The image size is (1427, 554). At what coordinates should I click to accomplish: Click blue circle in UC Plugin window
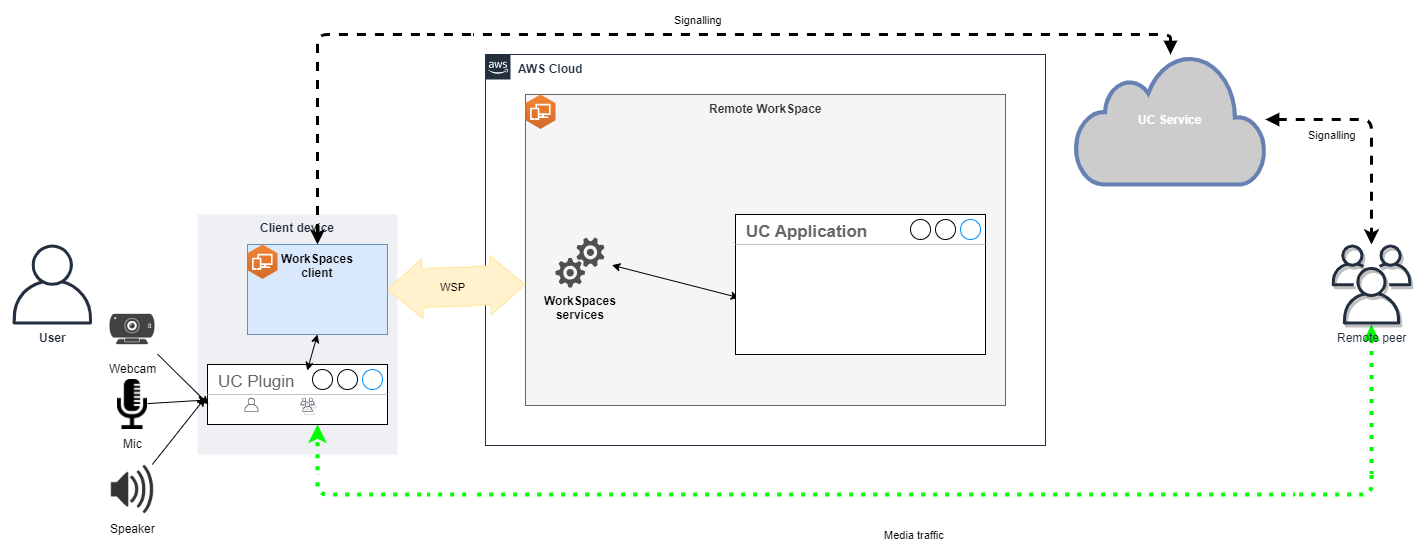coord(372,380)
